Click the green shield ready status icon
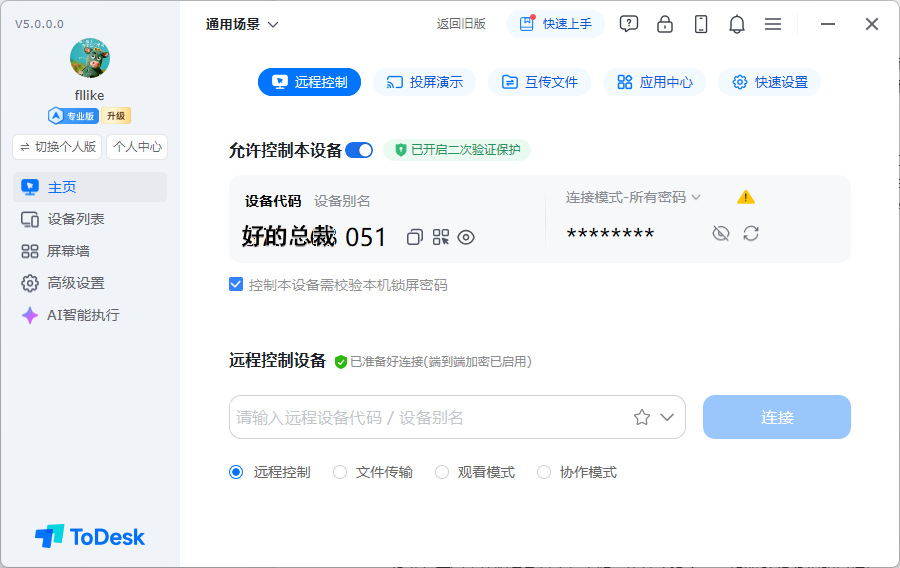This screenshot has width=900, height=568. point(340,362)
